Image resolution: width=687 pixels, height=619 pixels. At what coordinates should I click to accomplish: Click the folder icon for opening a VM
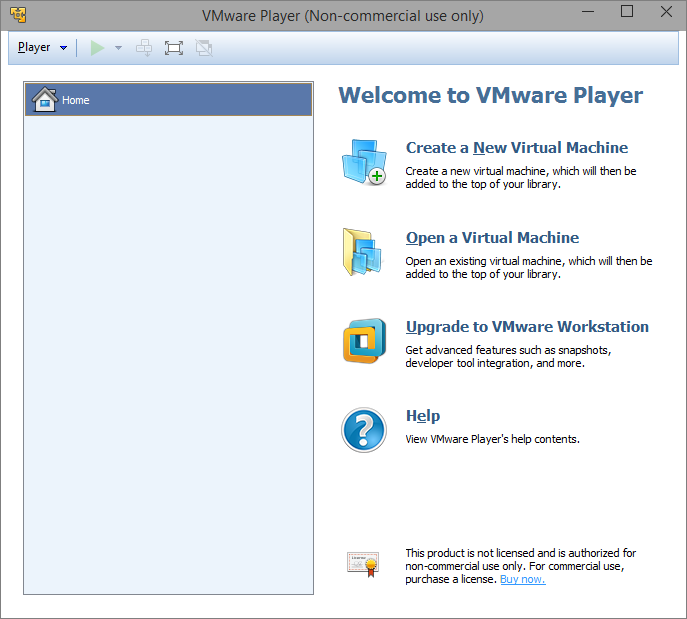362,252
